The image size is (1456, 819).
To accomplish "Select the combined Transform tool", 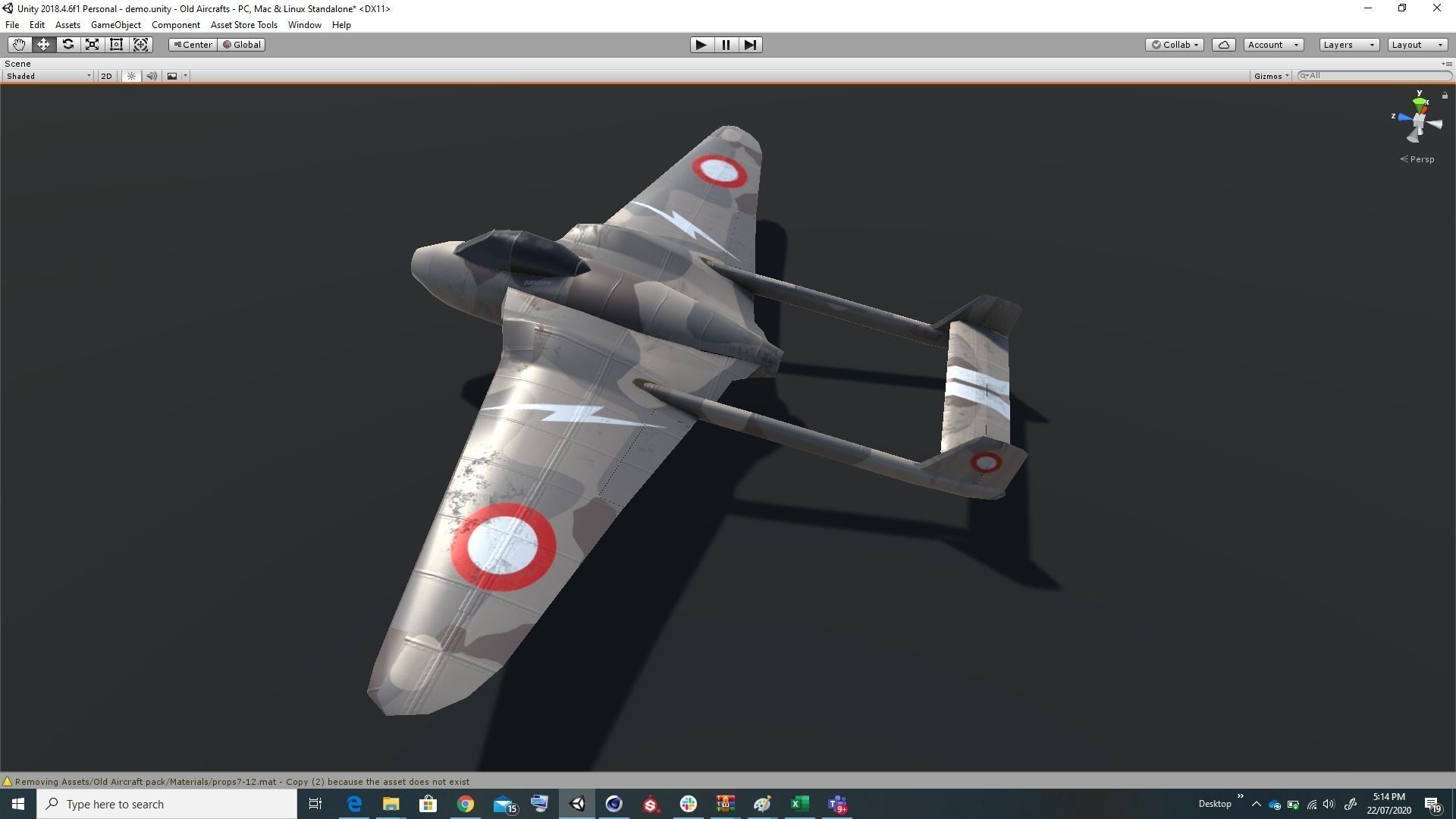I will [x=141, y=45].
